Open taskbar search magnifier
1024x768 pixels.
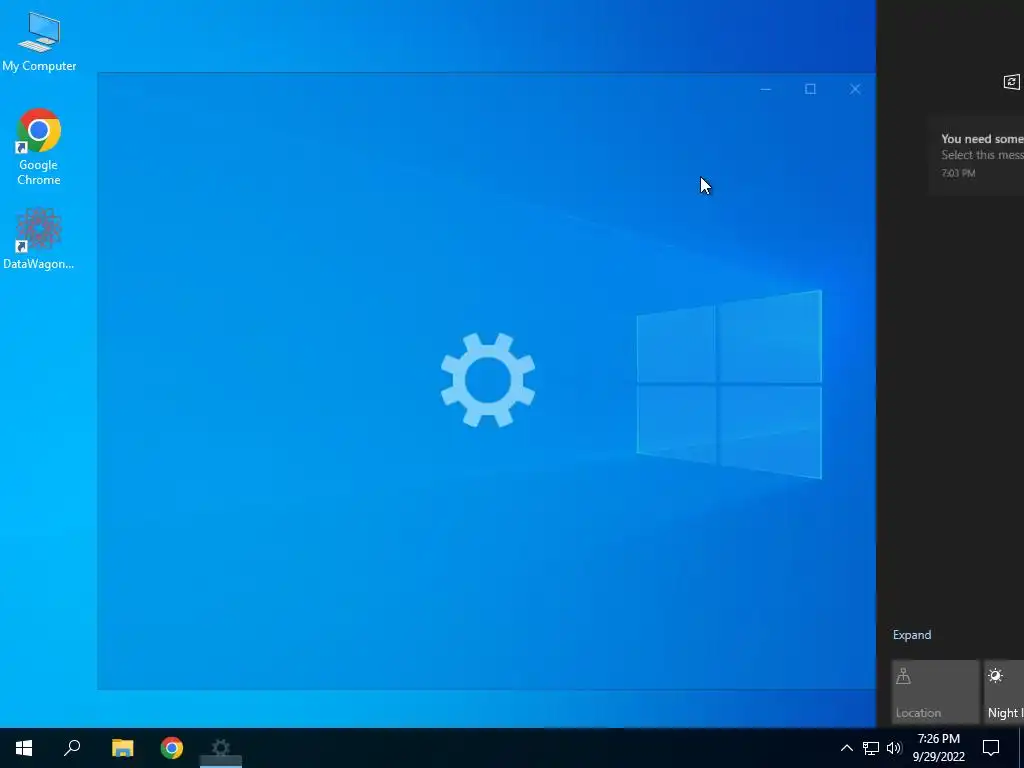(x=72, y=748)
